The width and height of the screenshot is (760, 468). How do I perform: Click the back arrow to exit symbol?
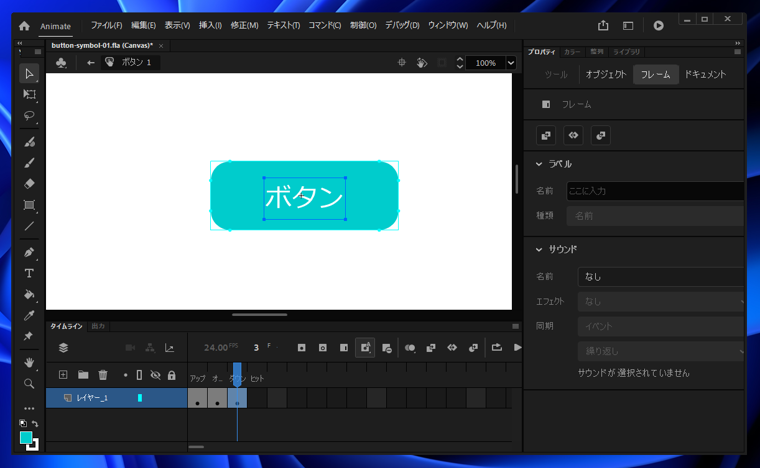[x=91, y=62]
